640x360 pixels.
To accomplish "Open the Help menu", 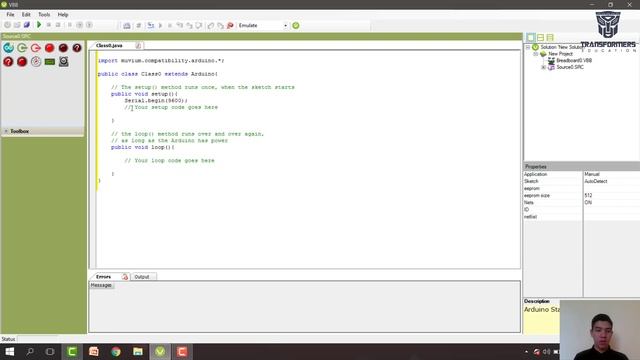I will (63, 14).
